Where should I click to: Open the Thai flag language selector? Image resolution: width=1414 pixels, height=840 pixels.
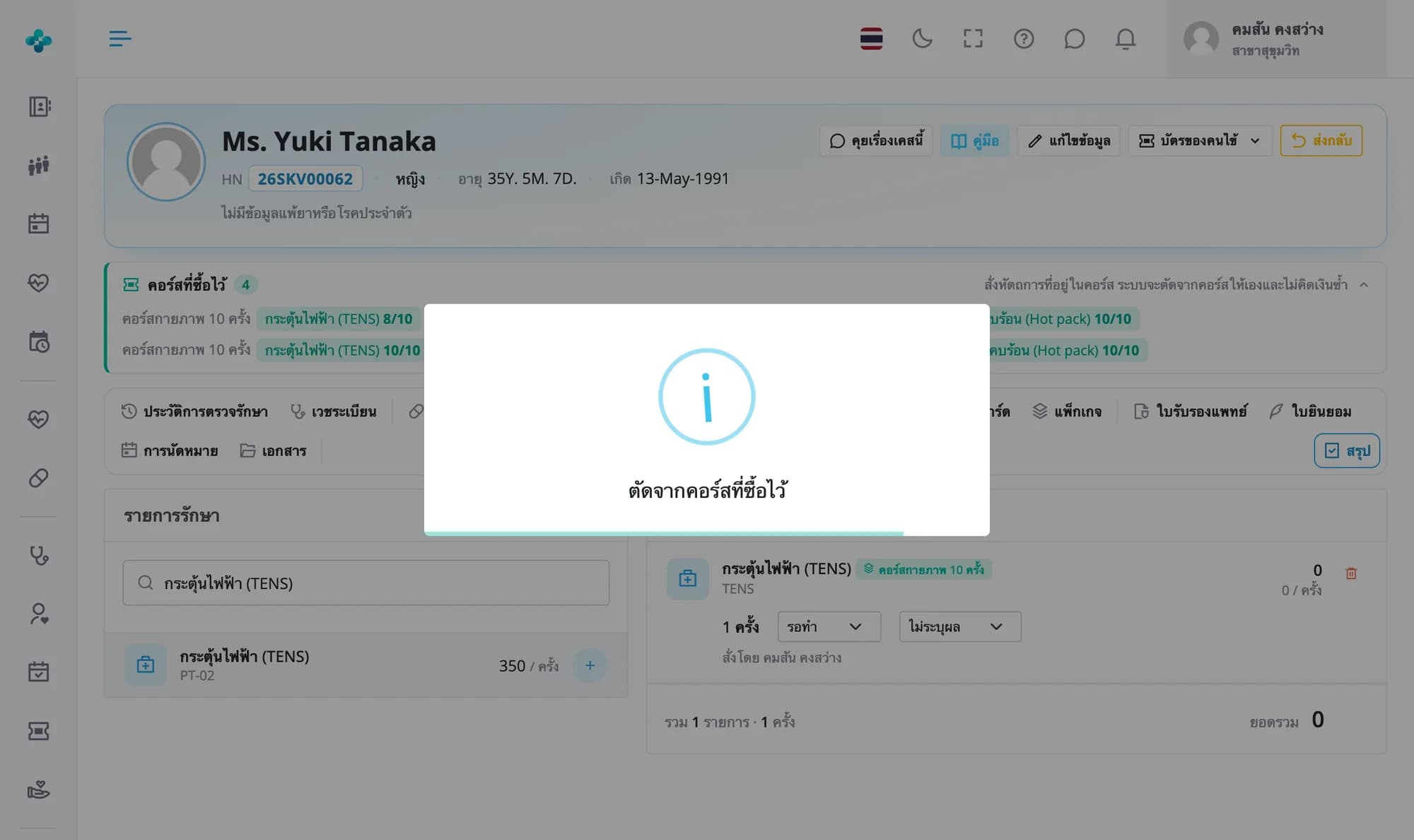871,38
